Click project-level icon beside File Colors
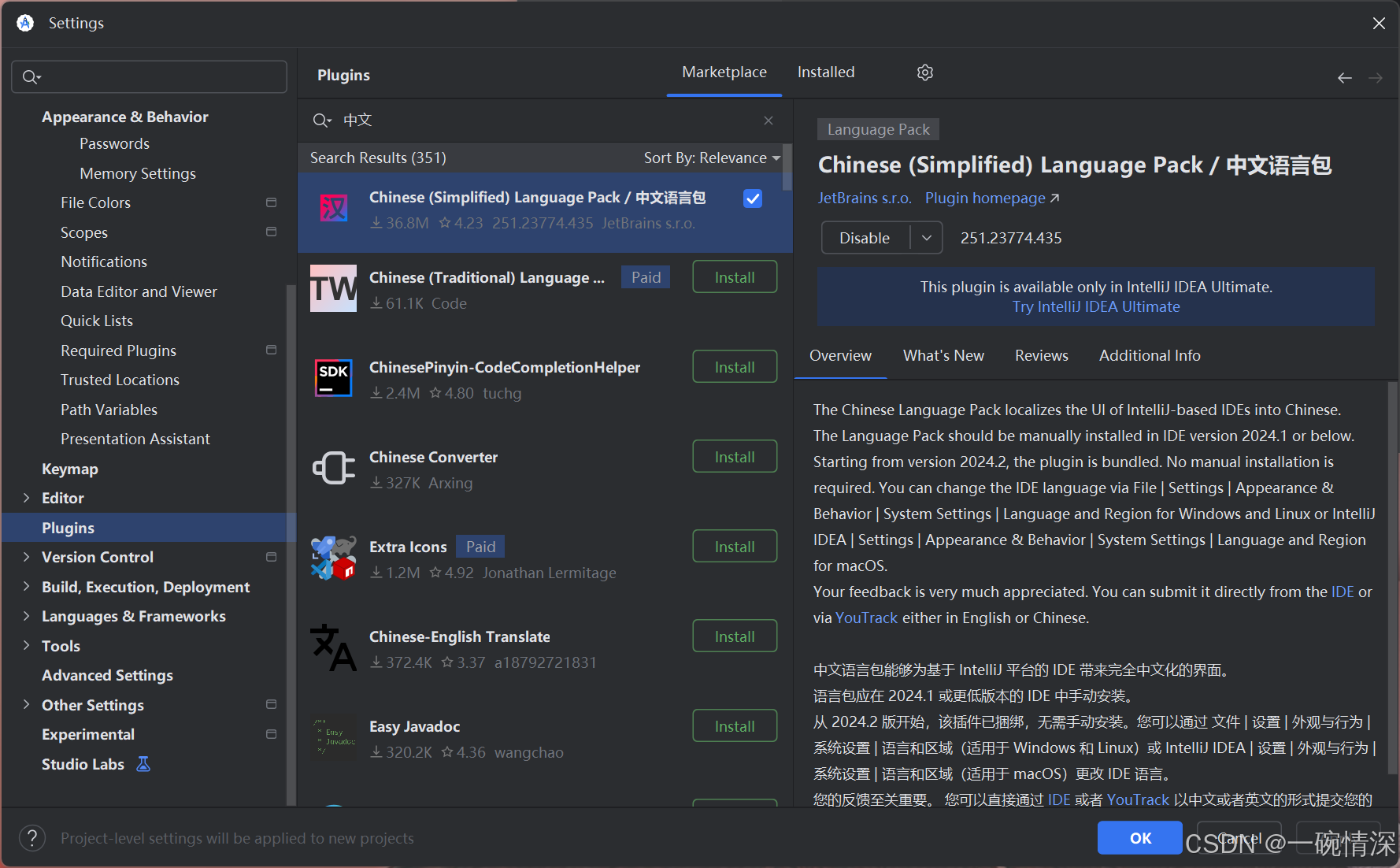The width and height of the screenshot is (1400, 868). [272, 202]
